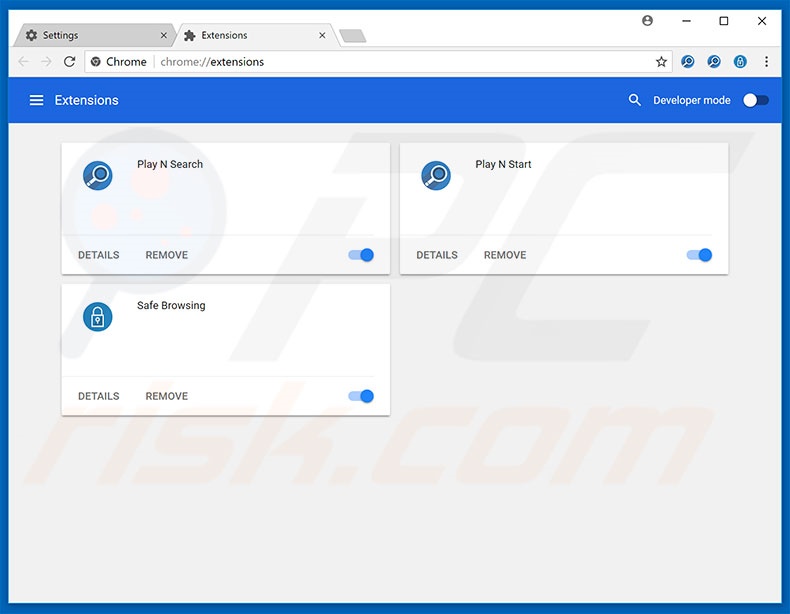
Task: Reload the current page
Action: click(70, 61)
